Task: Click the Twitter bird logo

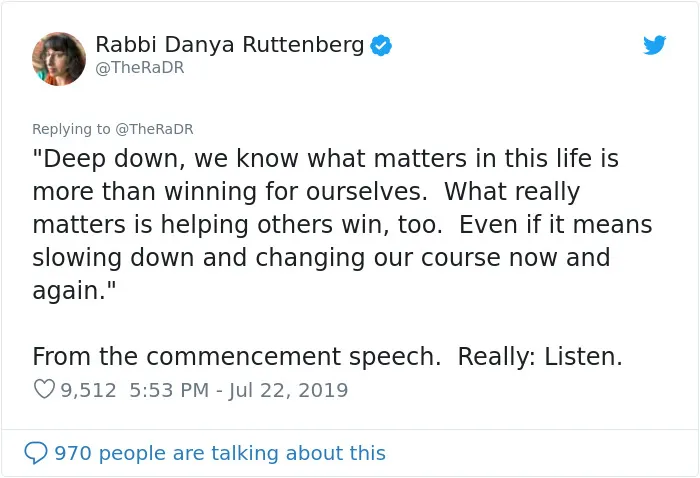Action: click(x=654, y=45)
